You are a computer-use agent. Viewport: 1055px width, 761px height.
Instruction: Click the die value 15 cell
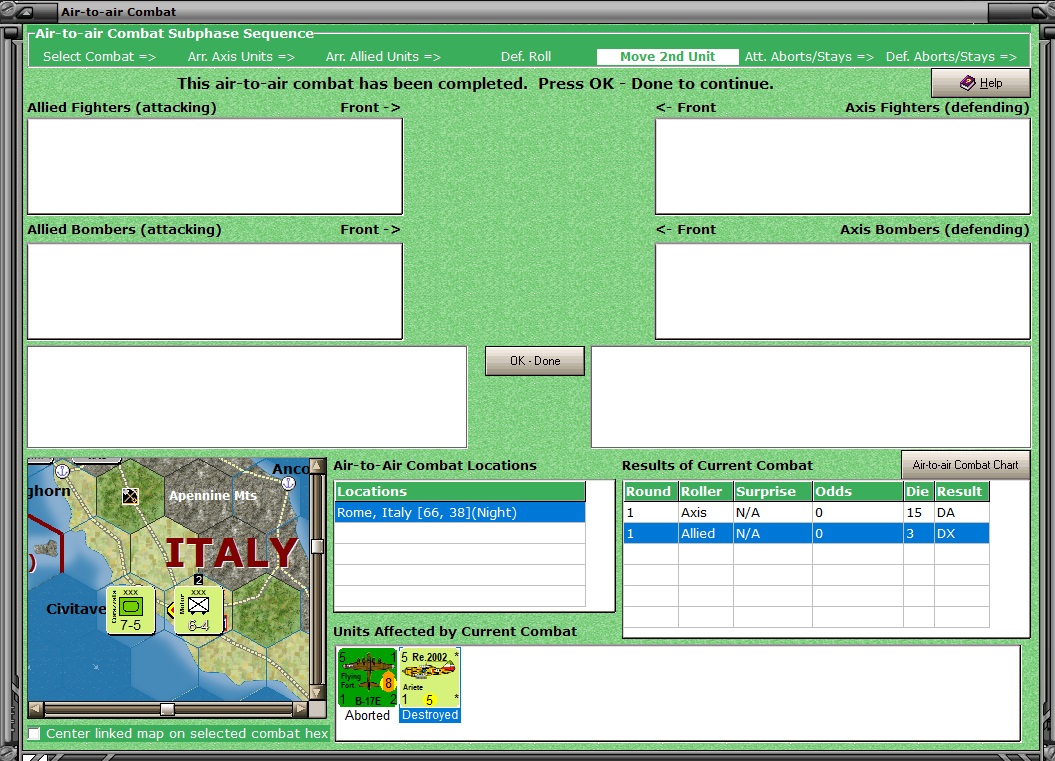coord(918,513)
